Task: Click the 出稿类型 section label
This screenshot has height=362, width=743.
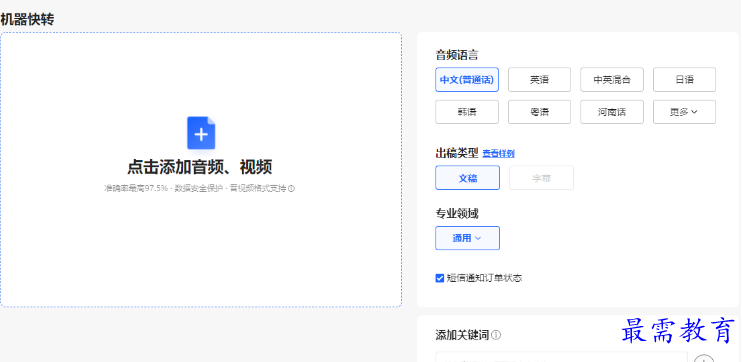Action: [x=457, y=153]
